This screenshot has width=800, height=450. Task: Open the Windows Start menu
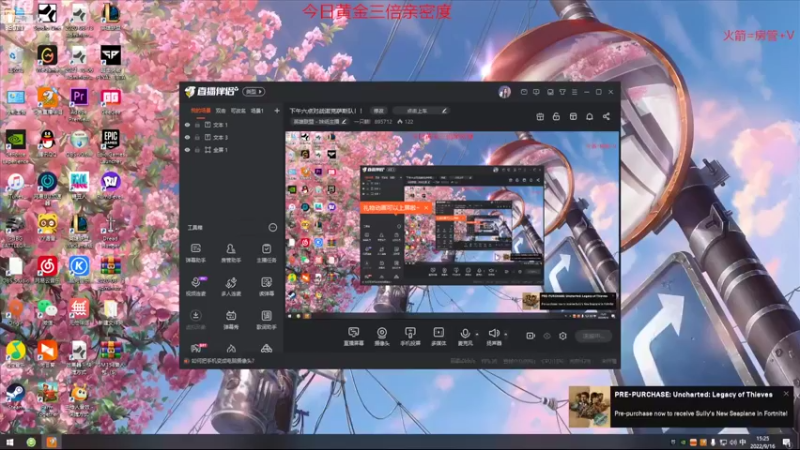click(x=9, y=442)
